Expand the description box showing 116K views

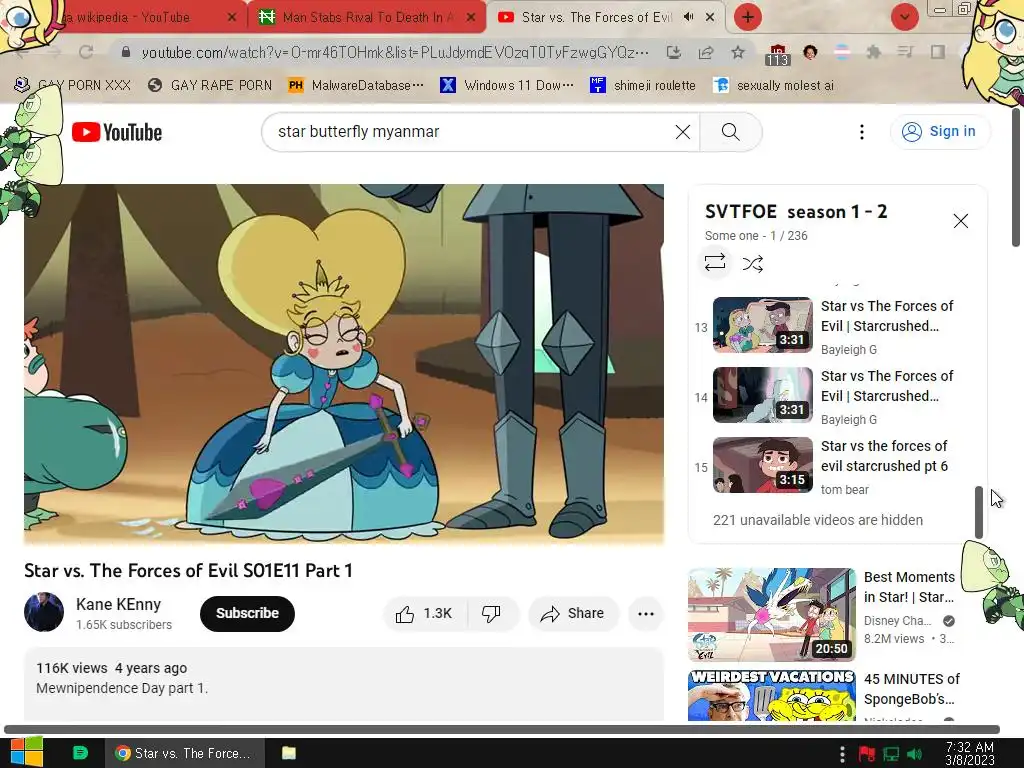pos(344,684)
